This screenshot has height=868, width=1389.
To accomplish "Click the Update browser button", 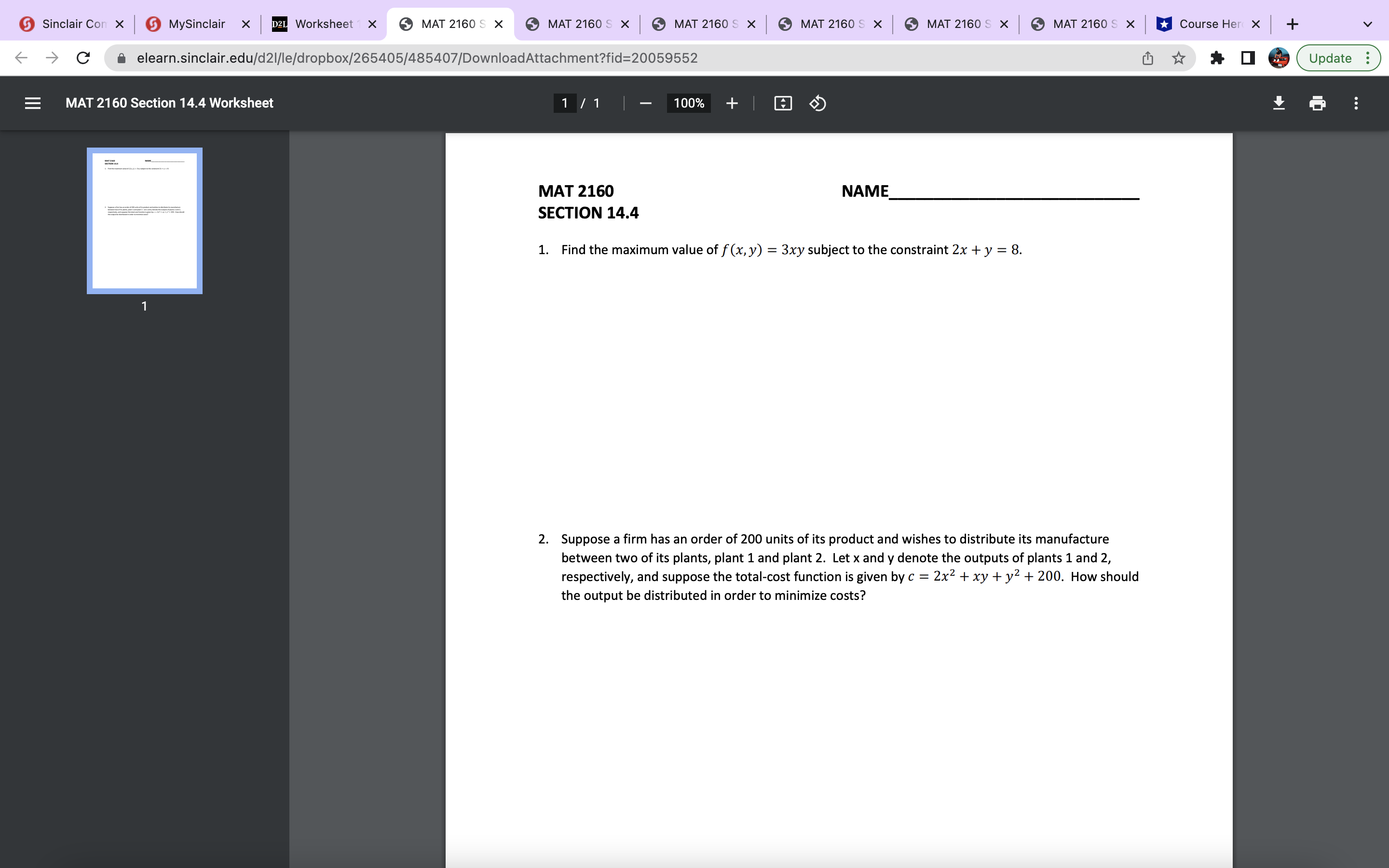I will click(1331, 57).
